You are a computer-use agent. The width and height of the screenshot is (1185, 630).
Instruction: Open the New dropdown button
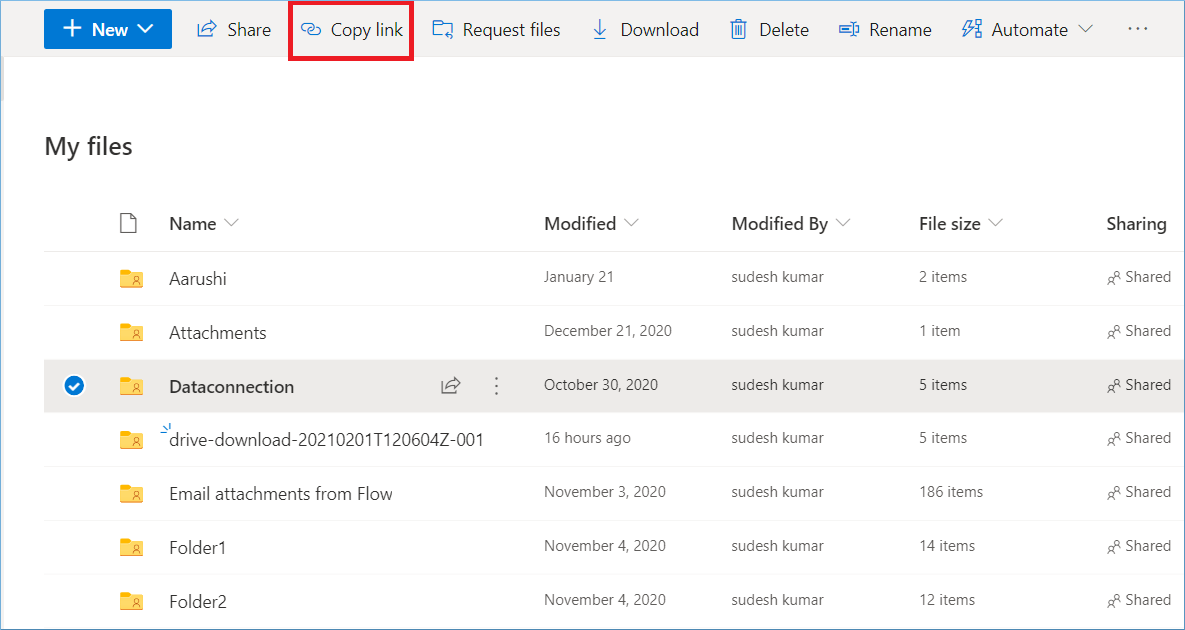(108, 29)
